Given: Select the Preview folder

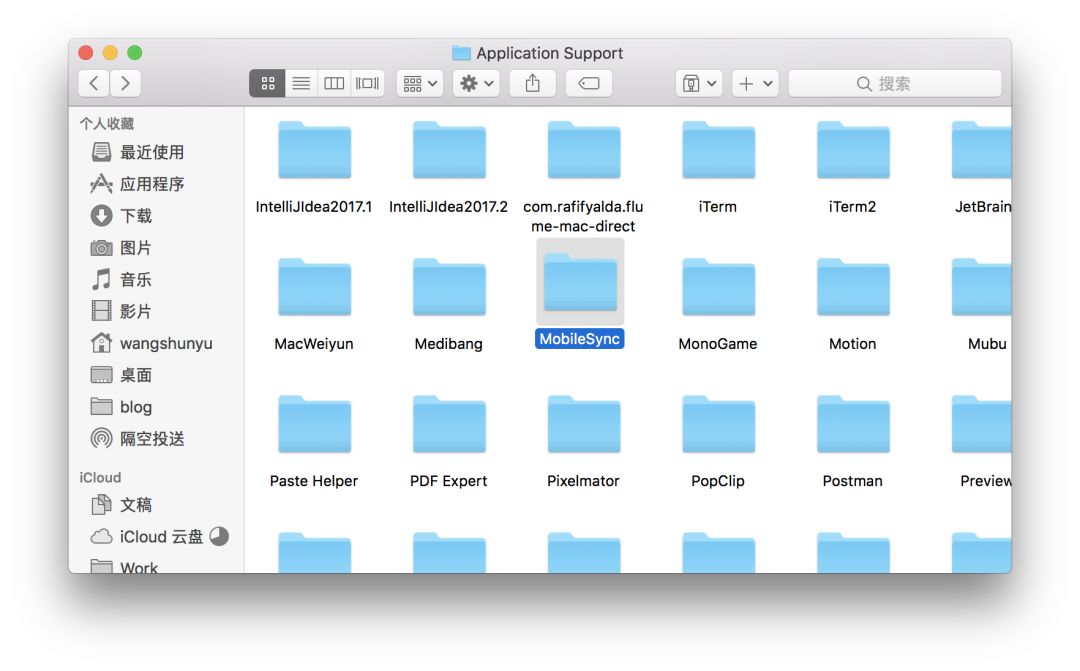Looking at the screenshot, I should coord(984,442).
